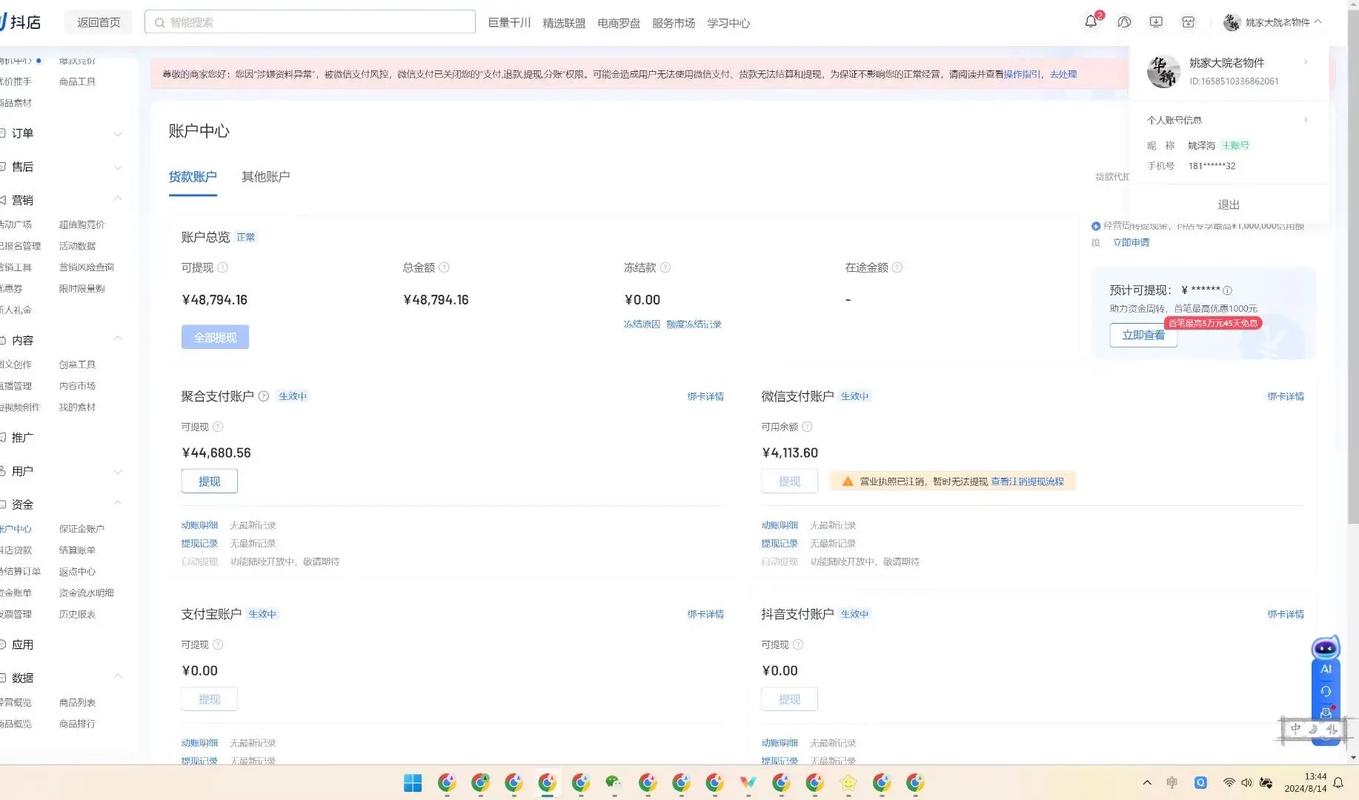The image size is (1359, 800).
Task: Open the 冻结原因 link
Action: 642,324
